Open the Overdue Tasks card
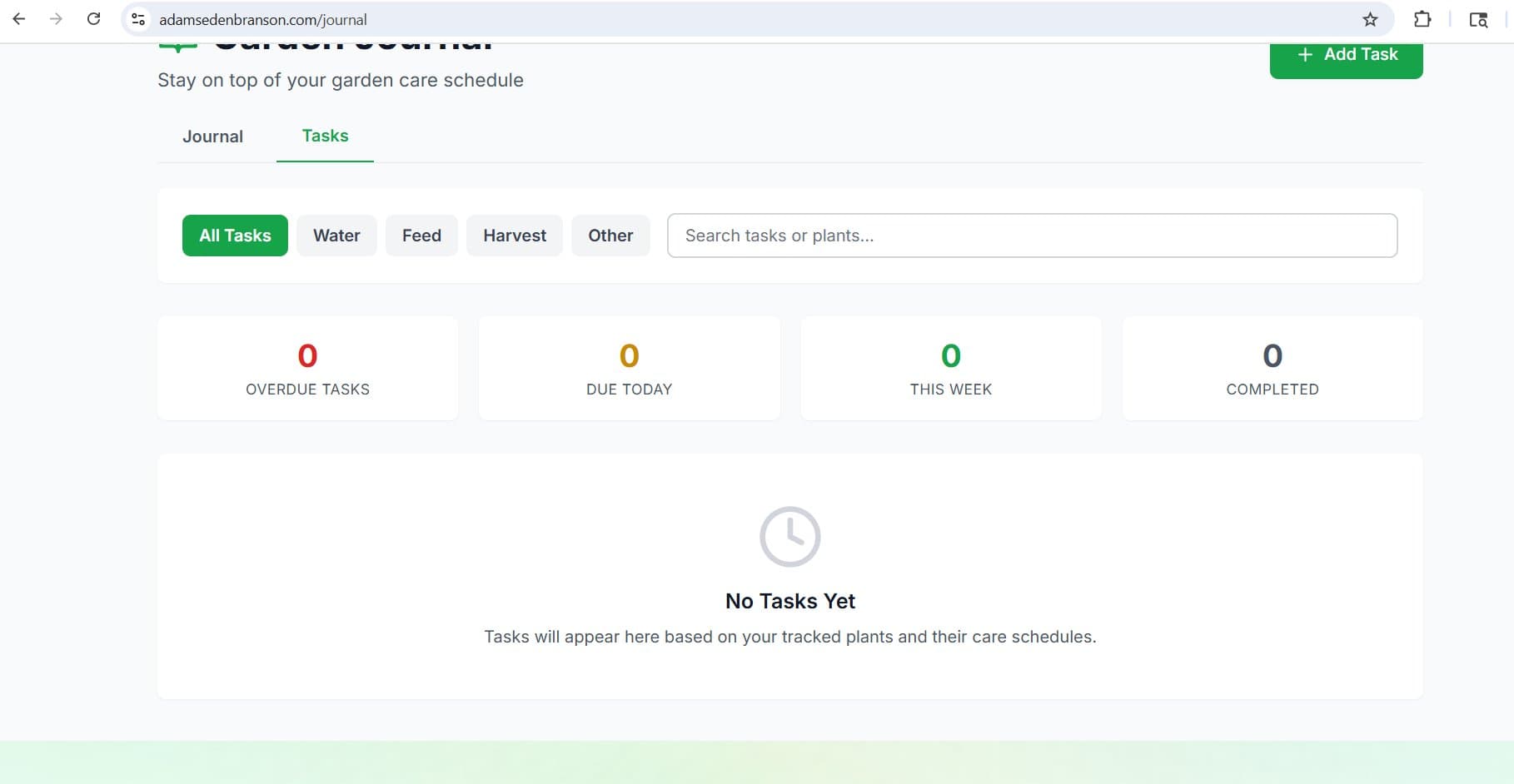1514x784 pixels. (307, 367)
